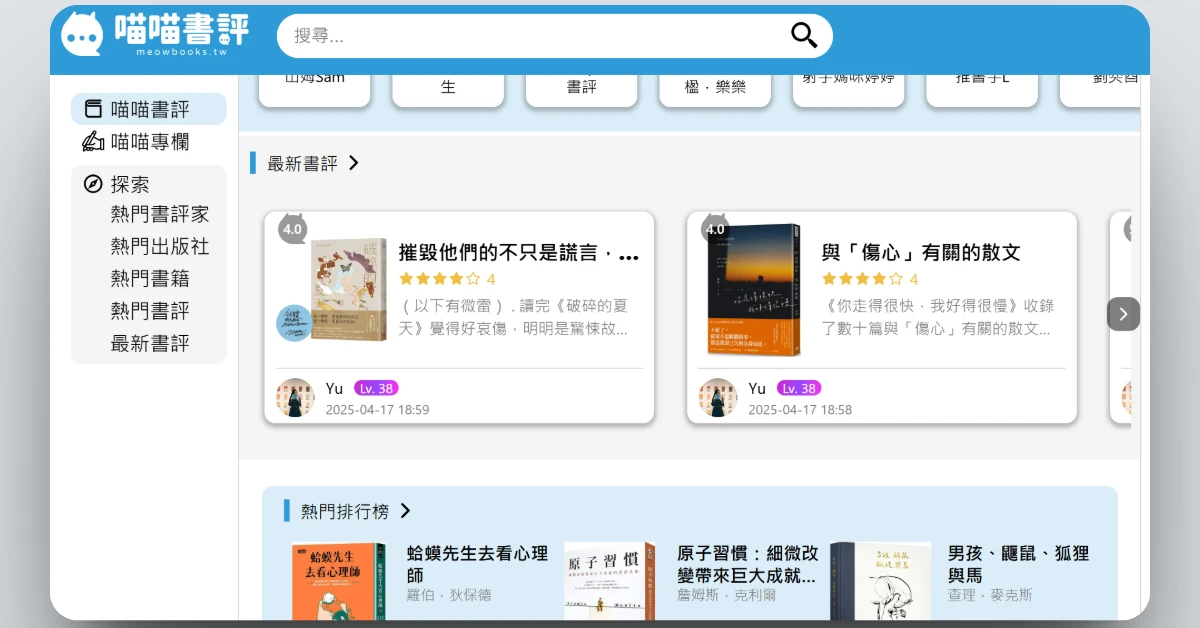Image resolution: width=1200 pixels, height=628 pixels.
Task: Click author 查理．麥克斯
Action: tap(990, 595)
